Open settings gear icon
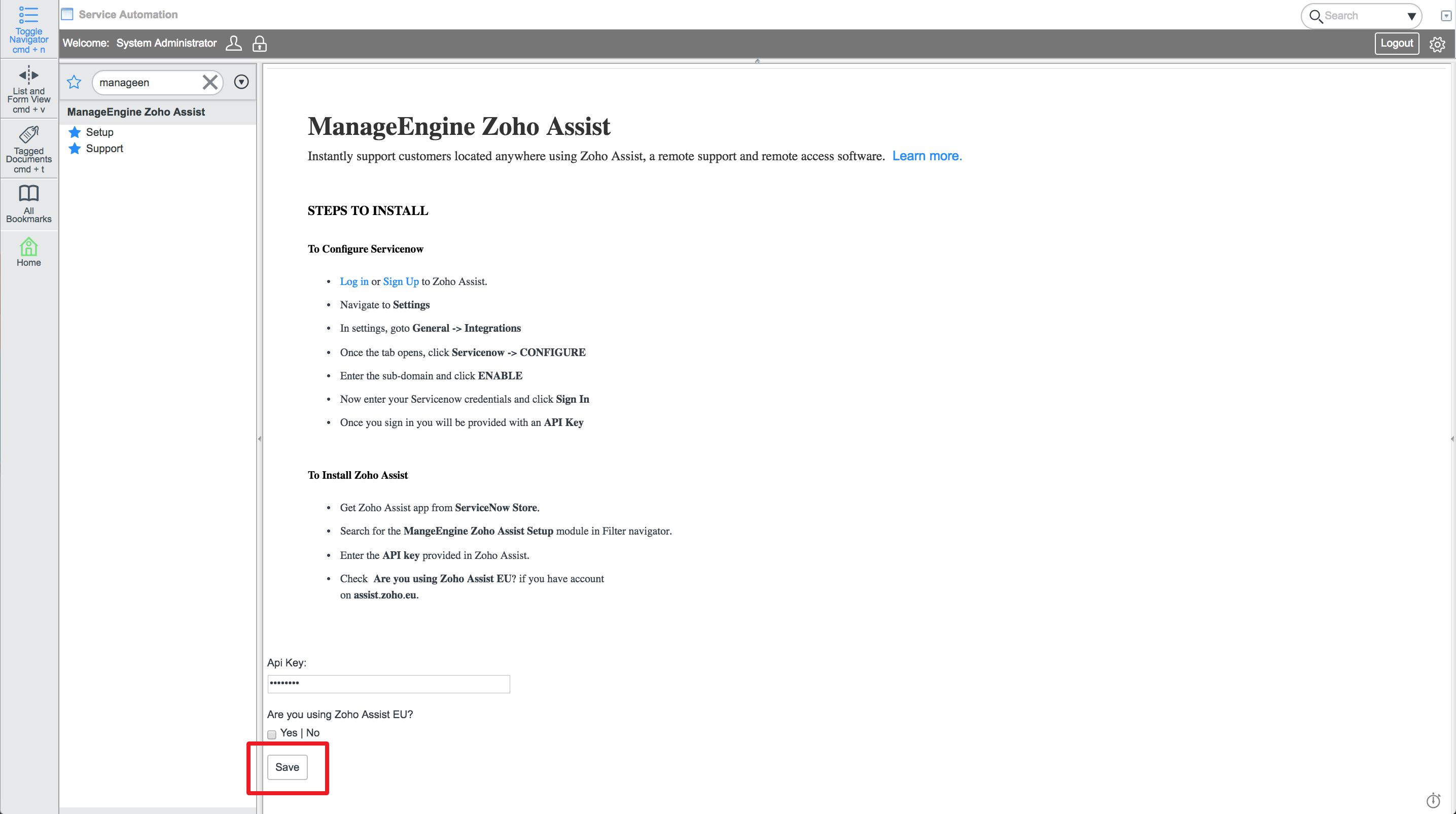Image resolution: width=1456 pixels, height=814 pixels. pyautogui.click(x=1437, y=44)
